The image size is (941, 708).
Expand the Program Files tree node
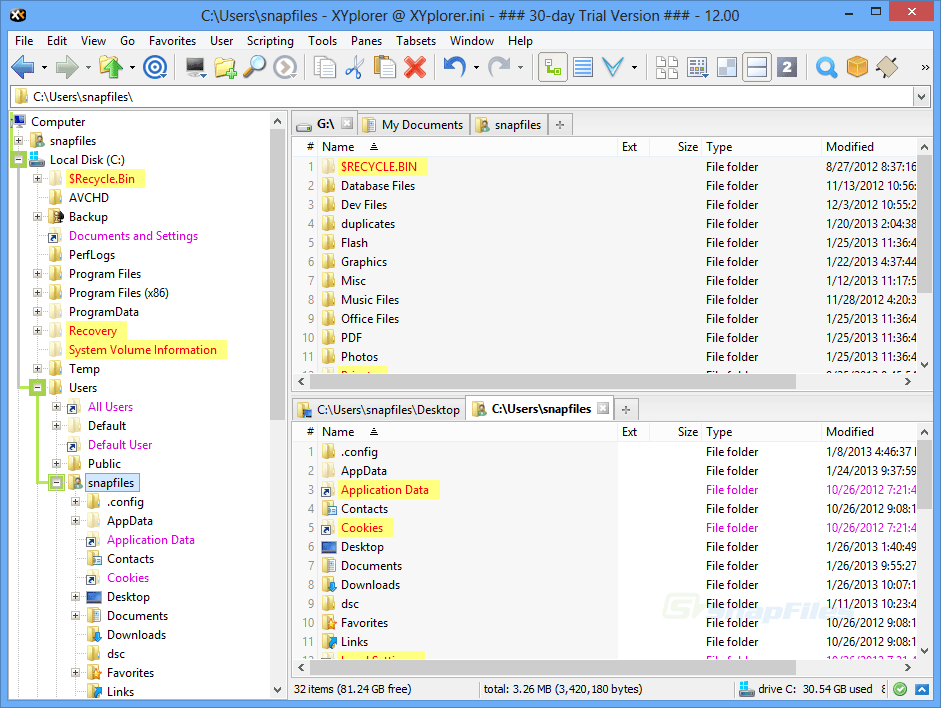click(x=37, y=274)
